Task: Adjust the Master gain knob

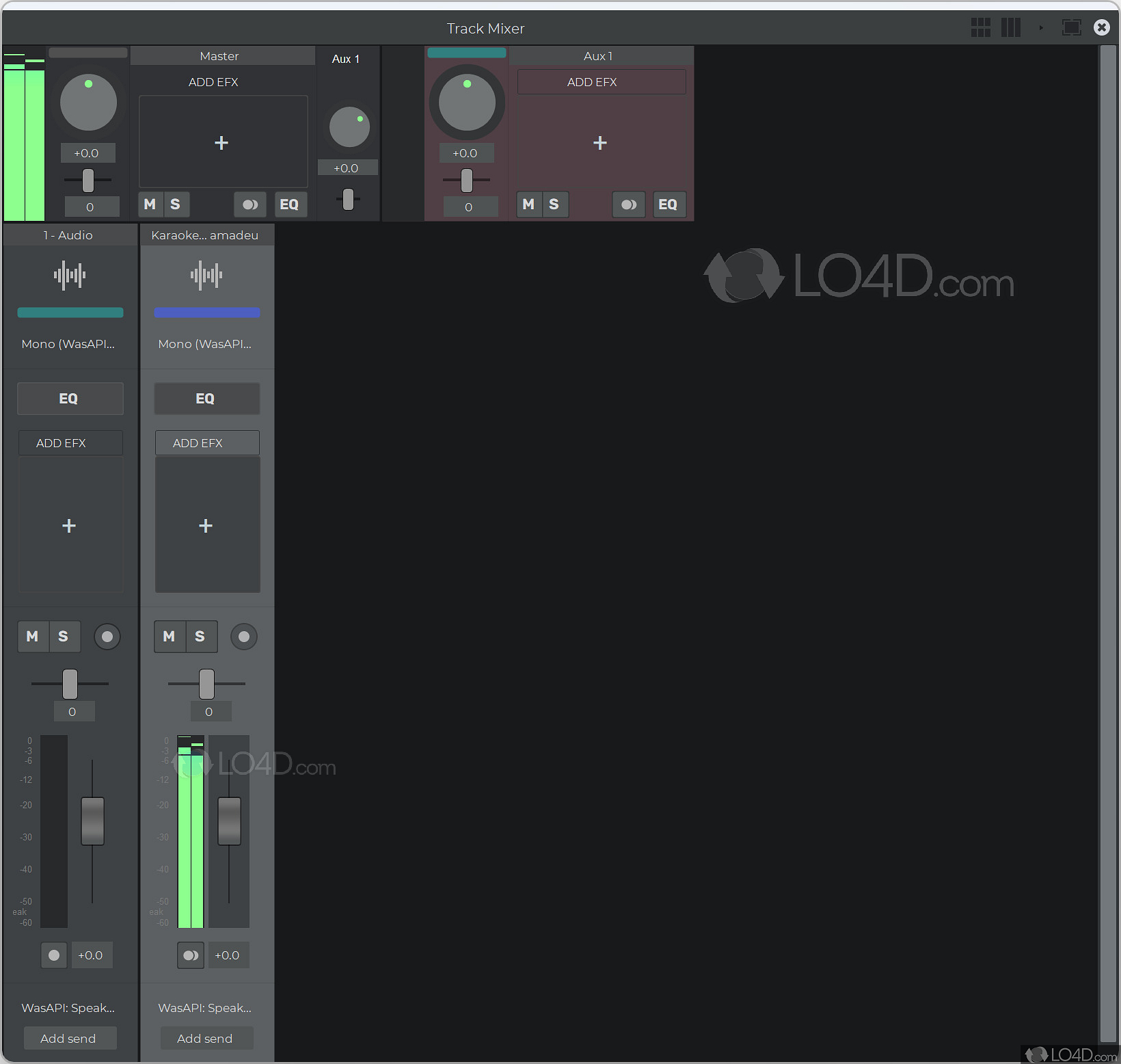Action: [x=89, y=103]
